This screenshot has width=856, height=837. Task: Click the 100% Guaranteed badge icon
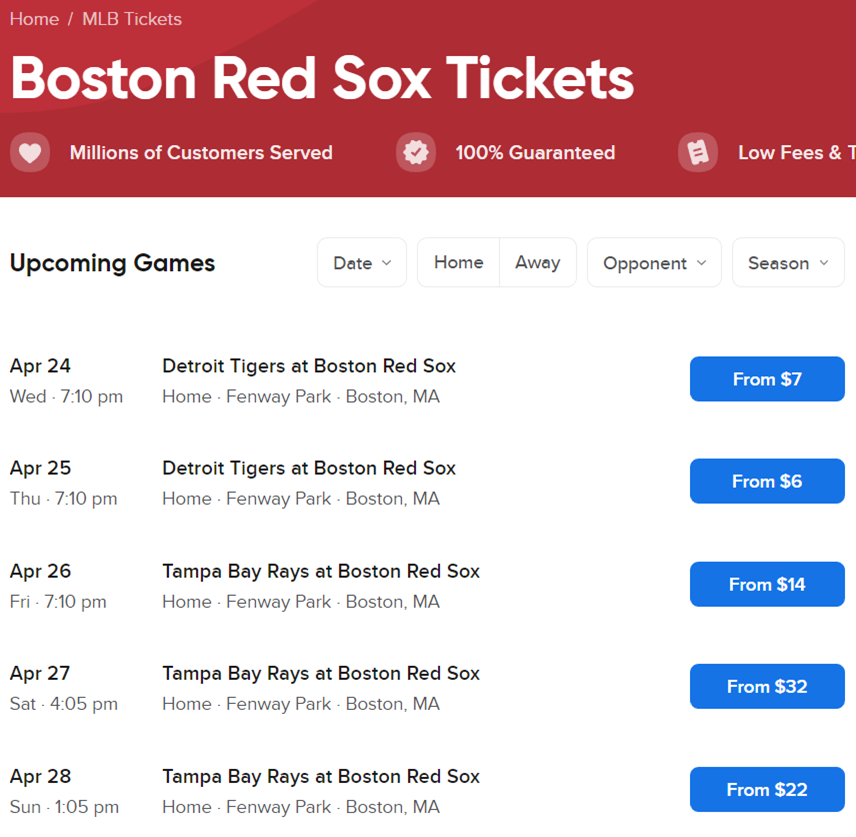click(416, 153)
